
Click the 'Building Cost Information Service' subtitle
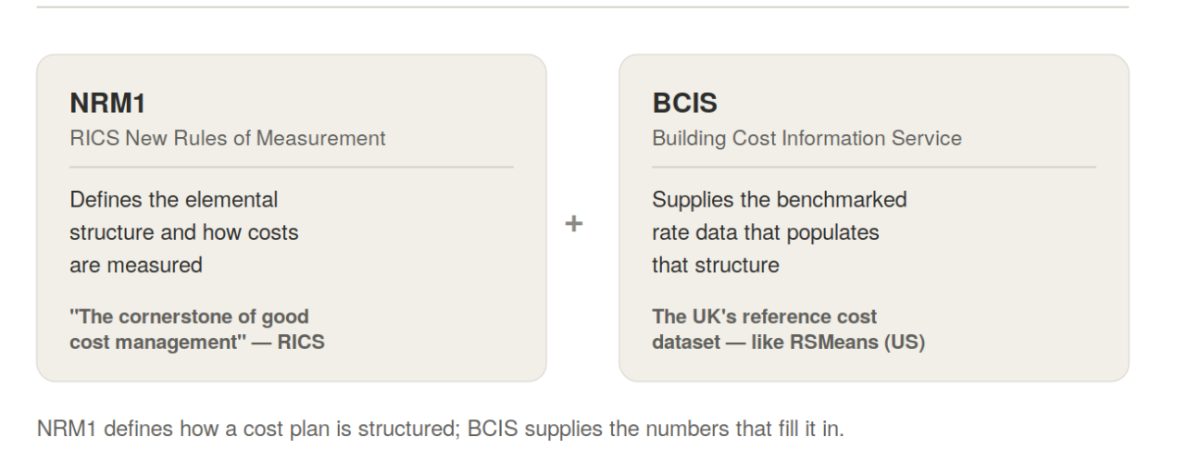(807, 138)
